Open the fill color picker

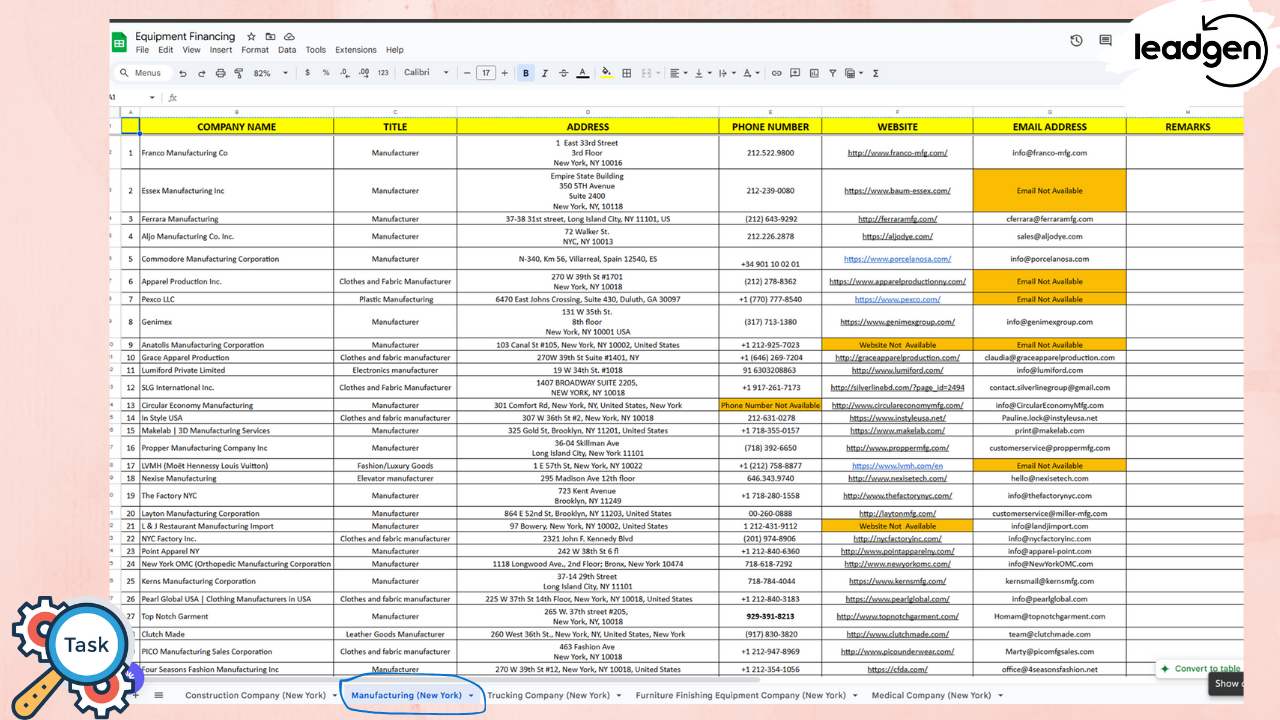click(x=606, y=73)
